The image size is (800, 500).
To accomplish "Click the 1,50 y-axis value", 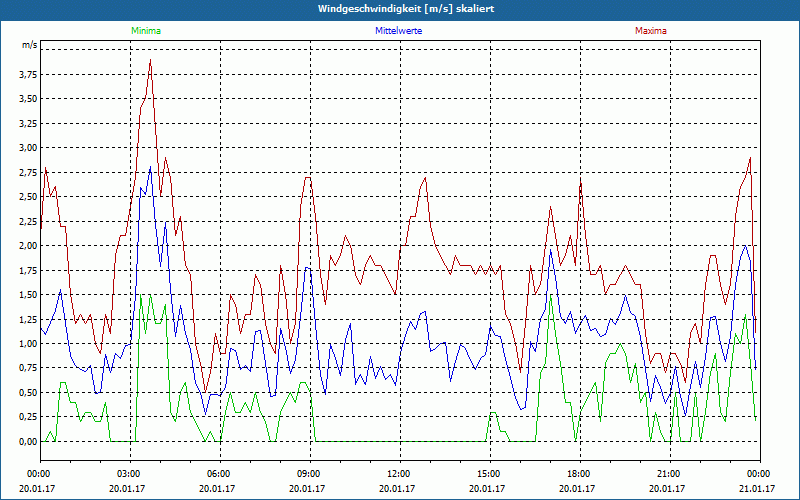I will pyautogui.click(x=28, y=295).
